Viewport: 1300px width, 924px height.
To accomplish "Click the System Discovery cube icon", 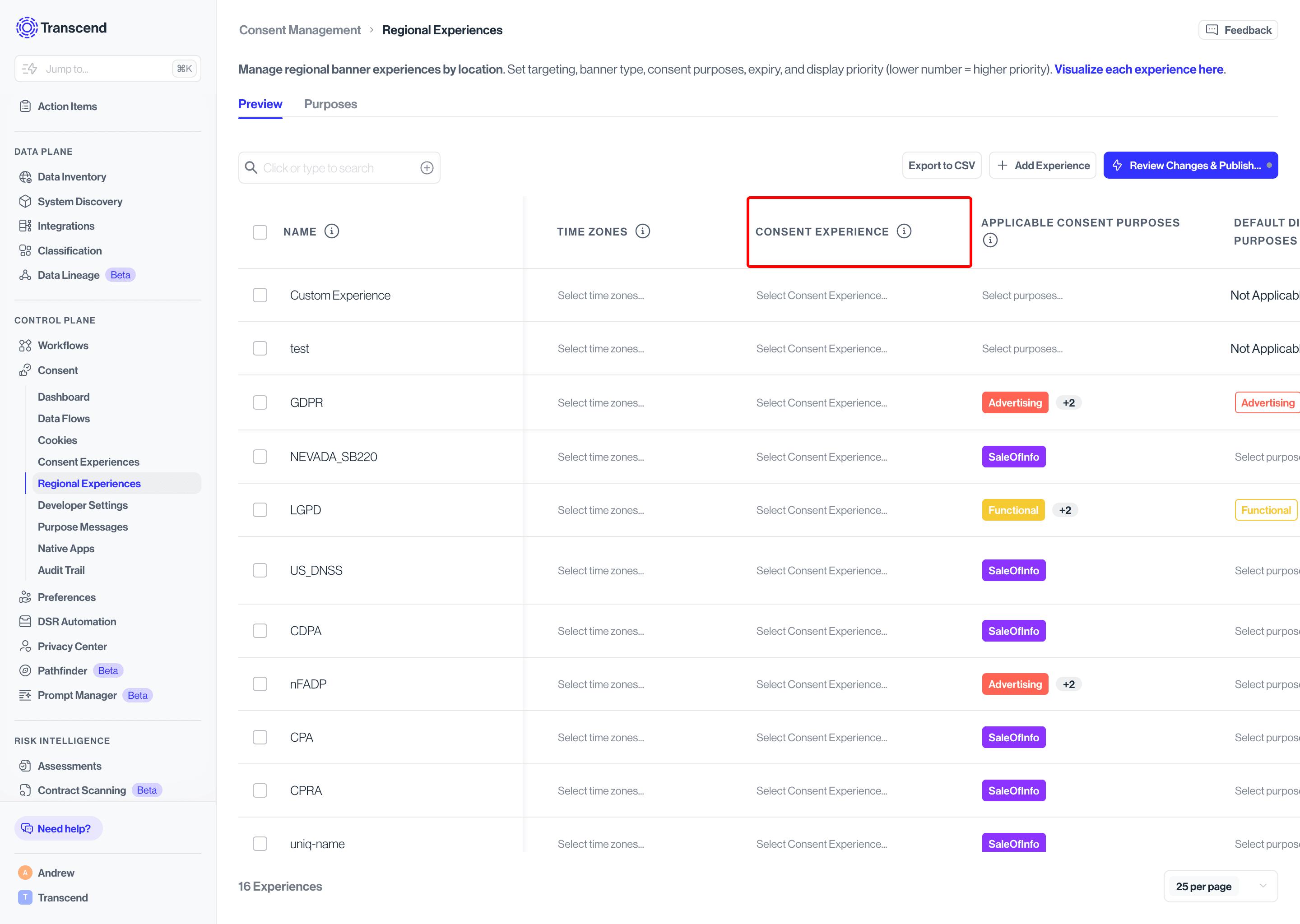I will tap(25, 201).
